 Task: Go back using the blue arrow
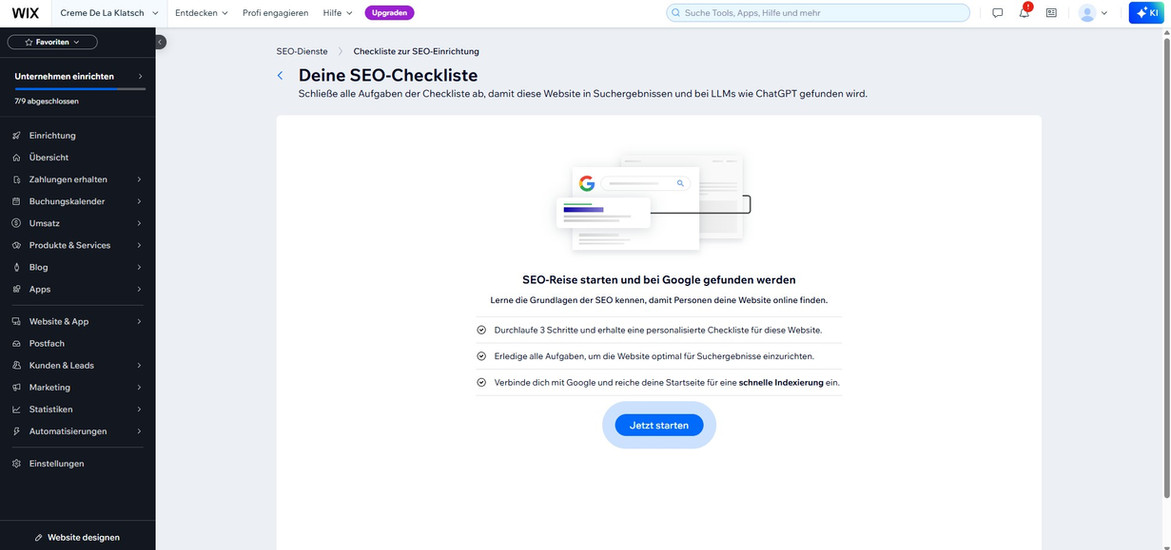pyautogui.click(x=280, y=76)
